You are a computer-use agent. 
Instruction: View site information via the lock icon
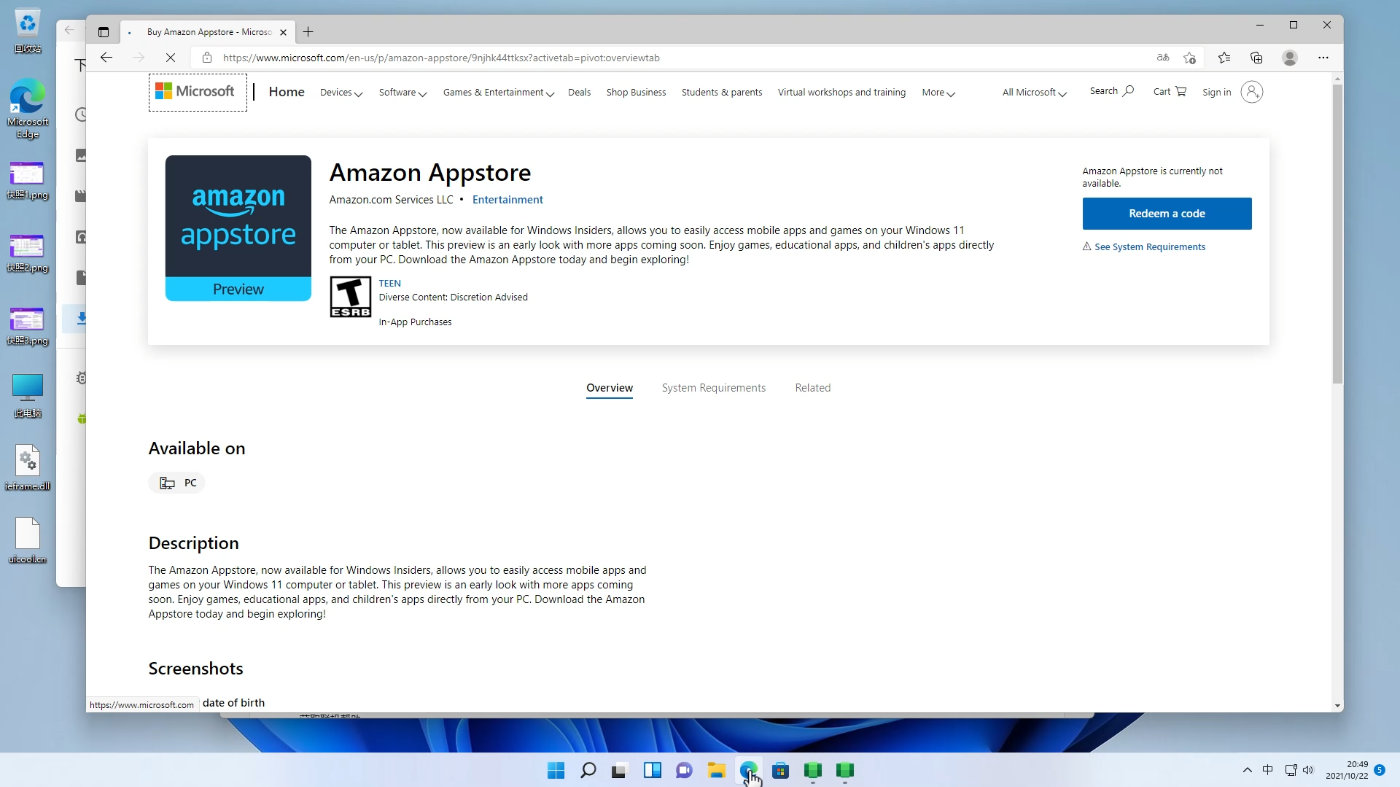click(x=207, y=58)
